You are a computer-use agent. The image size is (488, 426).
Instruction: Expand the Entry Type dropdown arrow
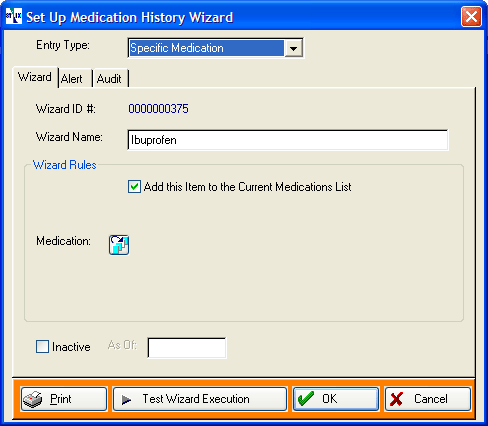point(293,49)
